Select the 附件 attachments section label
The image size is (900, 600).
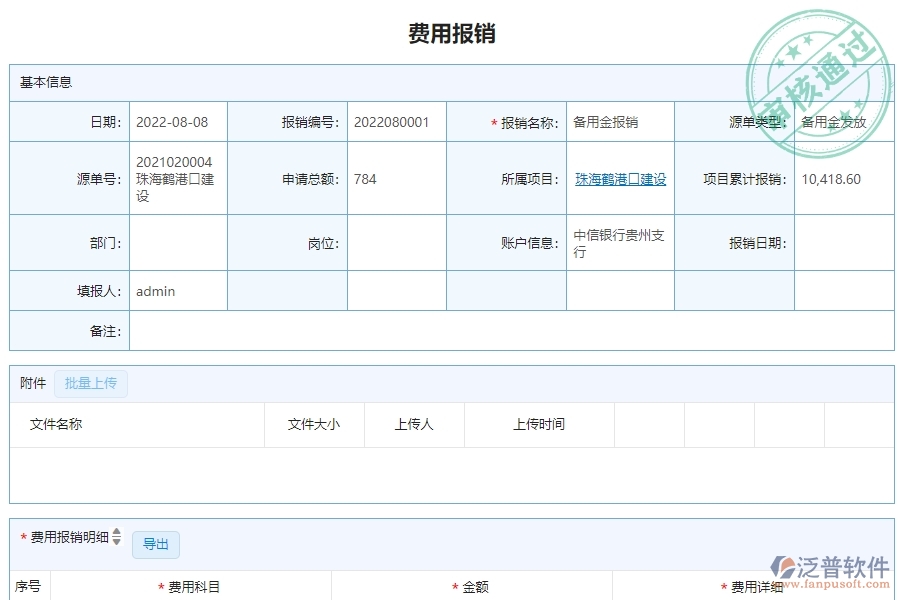[30, 383]
